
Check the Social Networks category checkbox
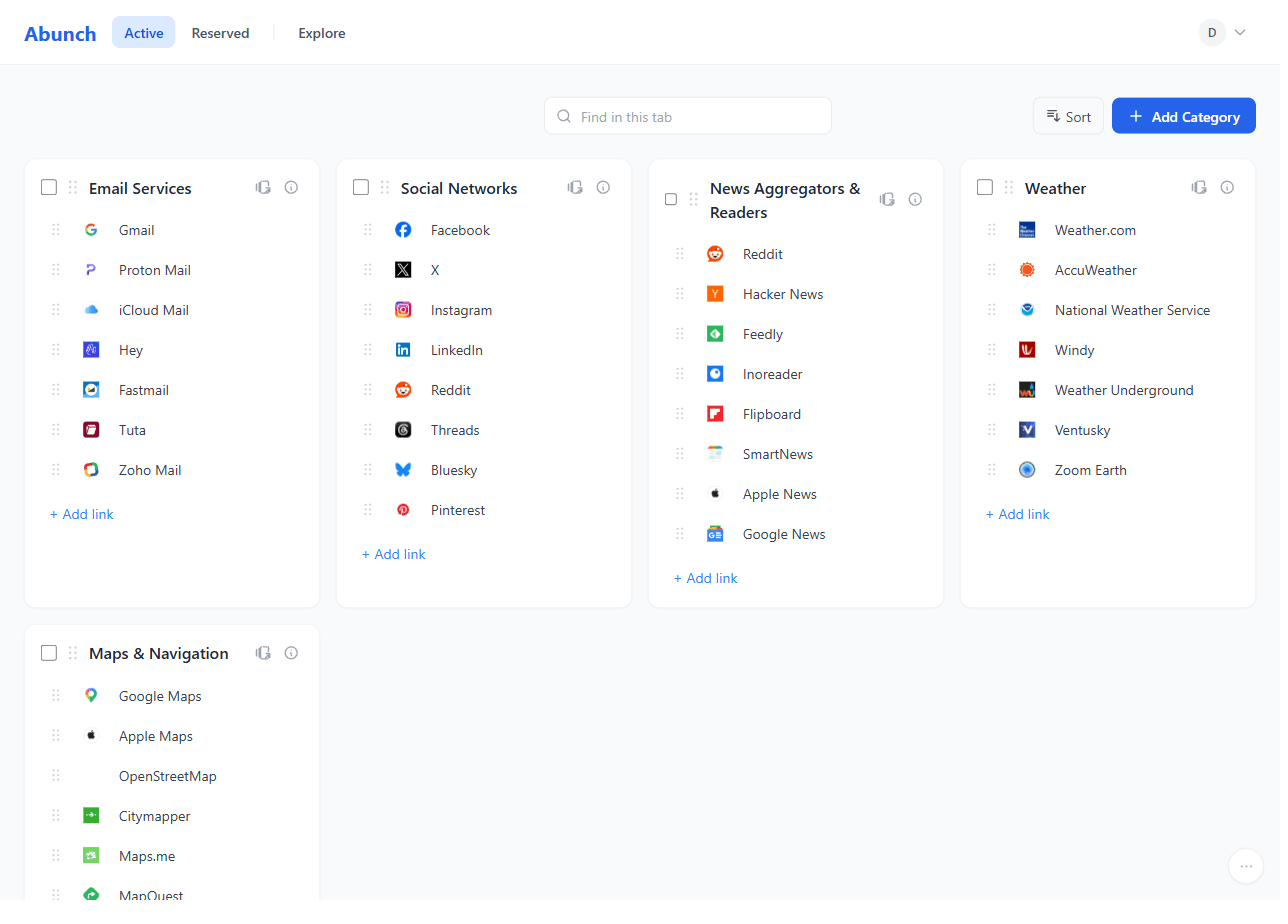click(361, 187)
